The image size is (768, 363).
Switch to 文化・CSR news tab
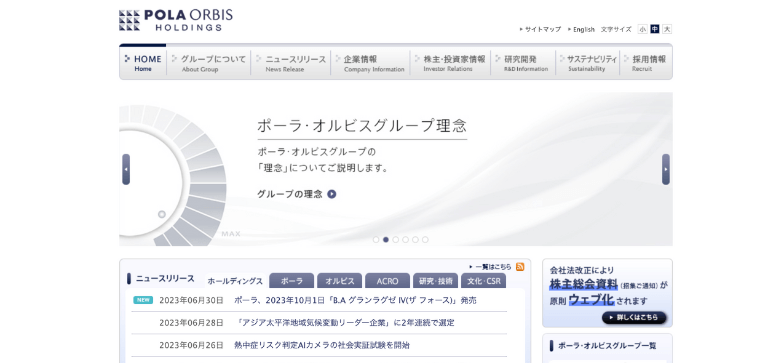point(483,281)
